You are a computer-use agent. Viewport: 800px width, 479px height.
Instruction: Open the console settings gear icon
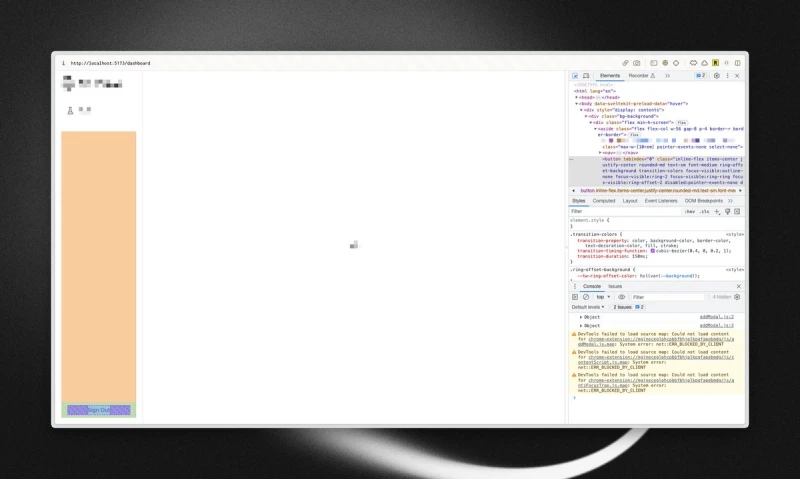(x=738, y=297)
